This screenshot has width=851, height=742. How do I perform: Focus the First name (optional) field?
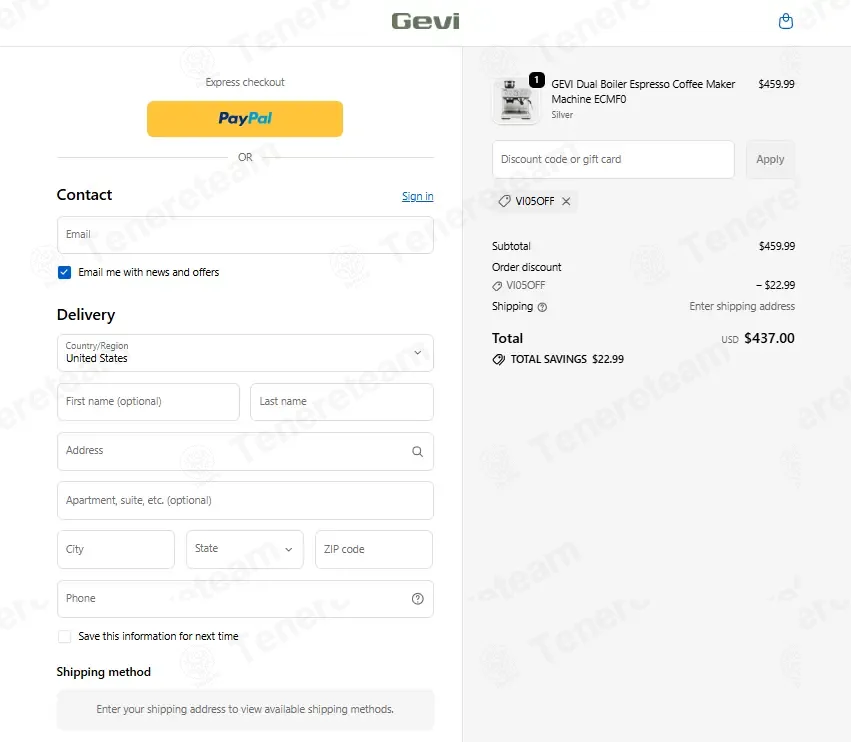pyautogui.click(x=148, y=402)
